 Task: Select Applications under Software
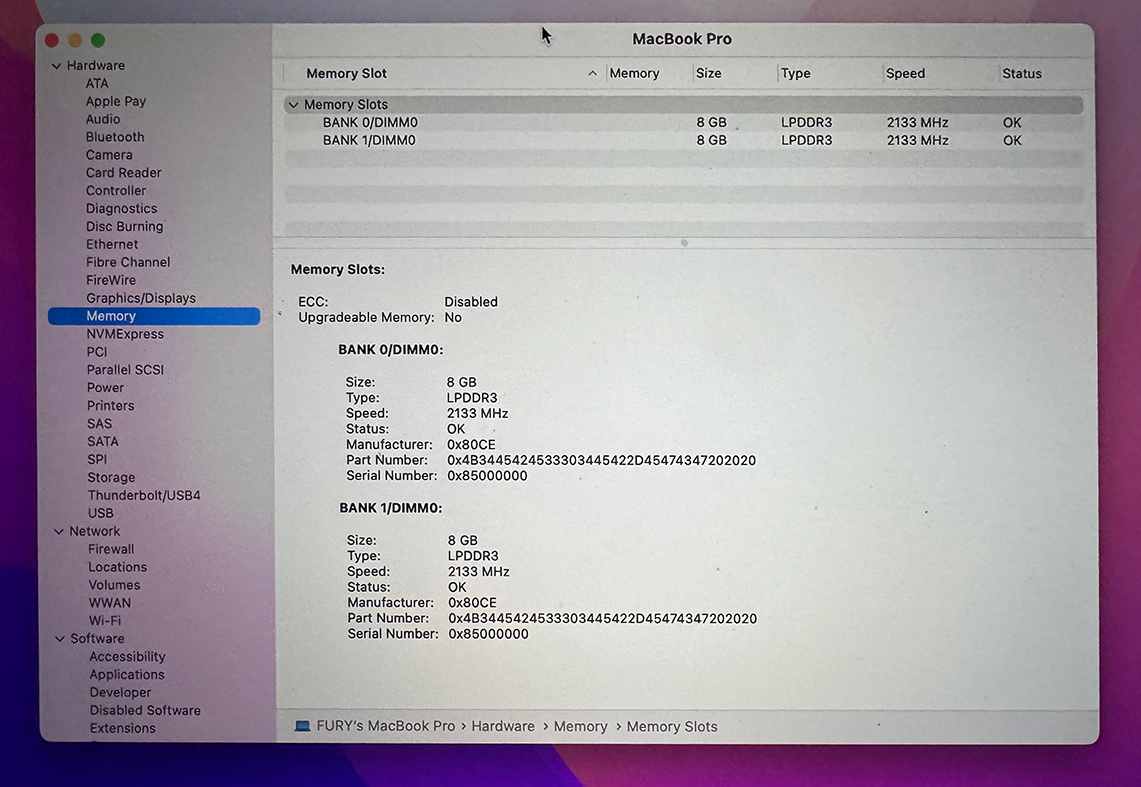coord(126,674)
